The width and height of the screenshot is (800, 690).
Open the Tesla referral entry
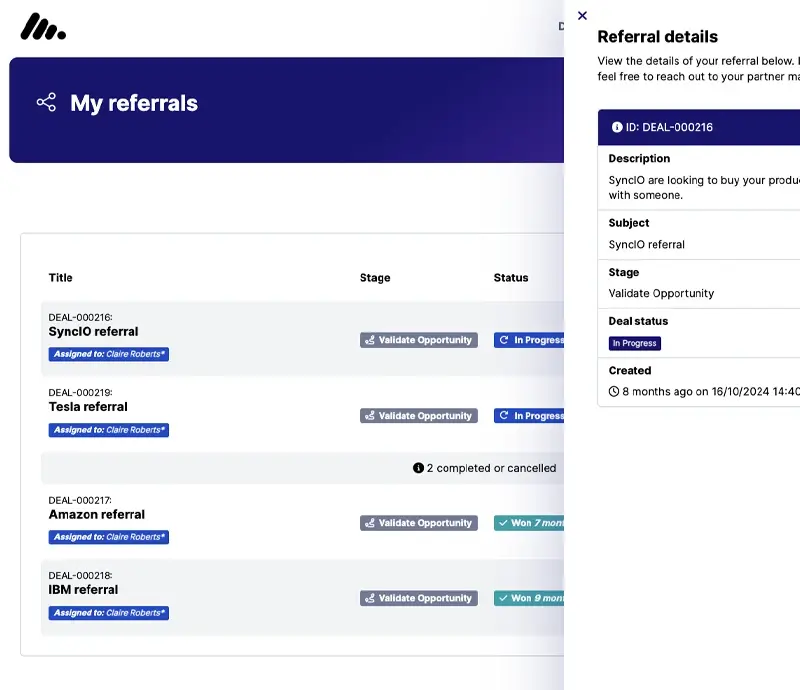pyautogui.click(x=88, y=407)
